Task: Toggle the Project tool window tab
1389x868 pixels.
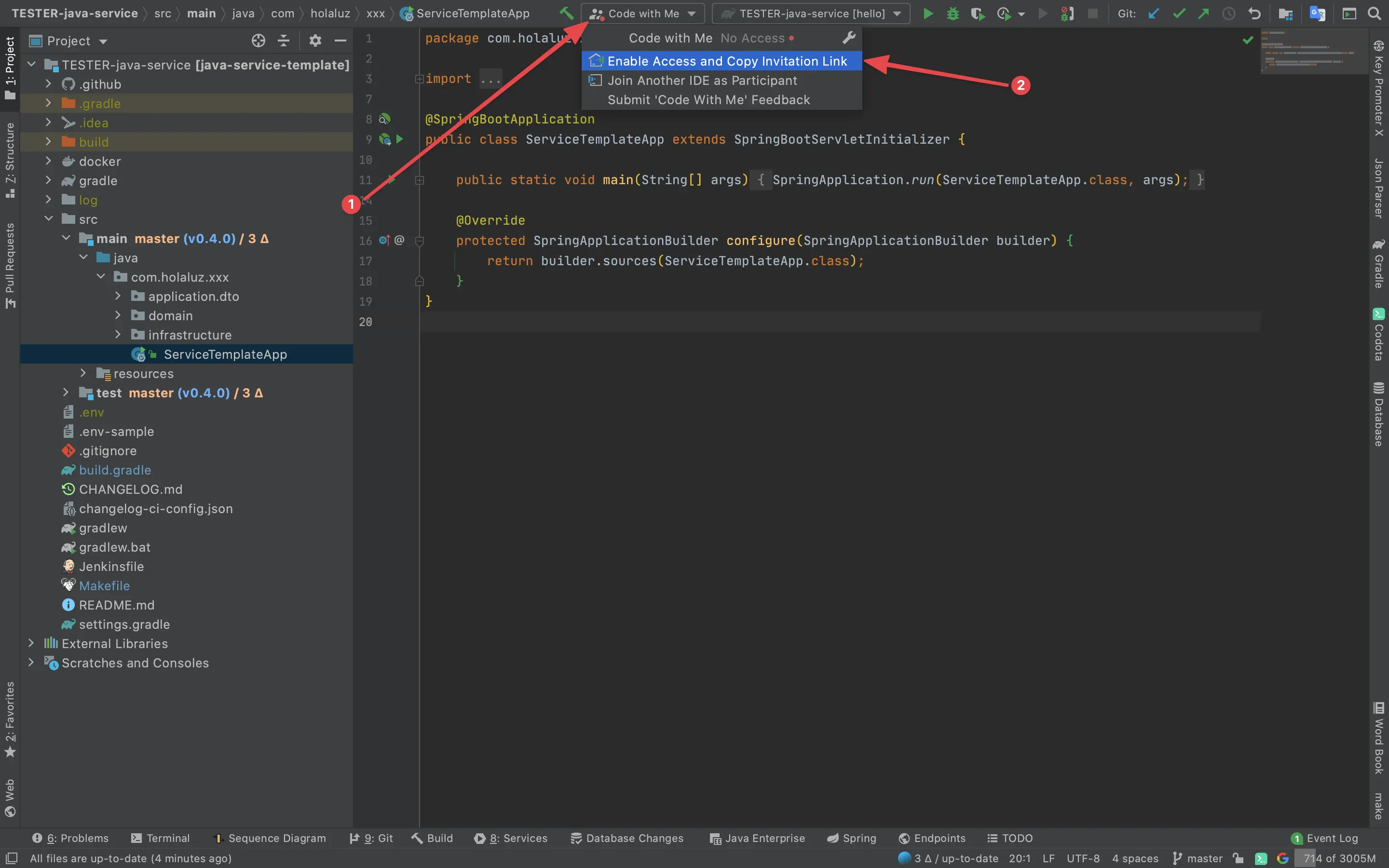Action: coord(10,67)
